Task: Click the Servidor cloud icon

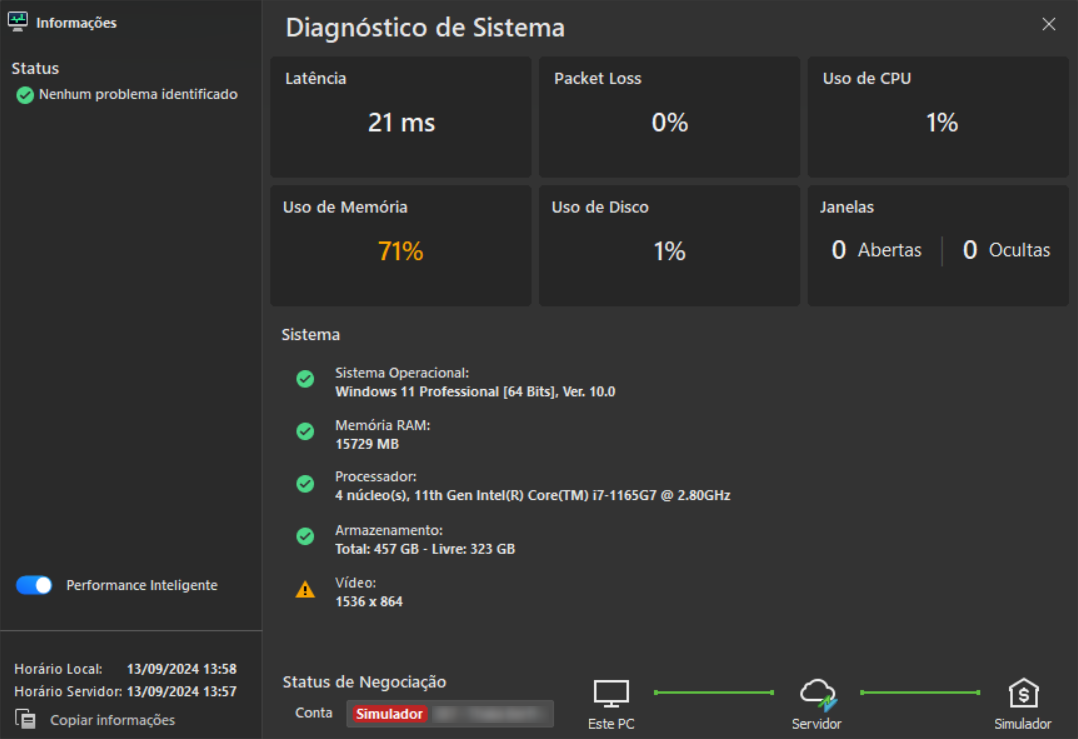Action: pos(817,692)
